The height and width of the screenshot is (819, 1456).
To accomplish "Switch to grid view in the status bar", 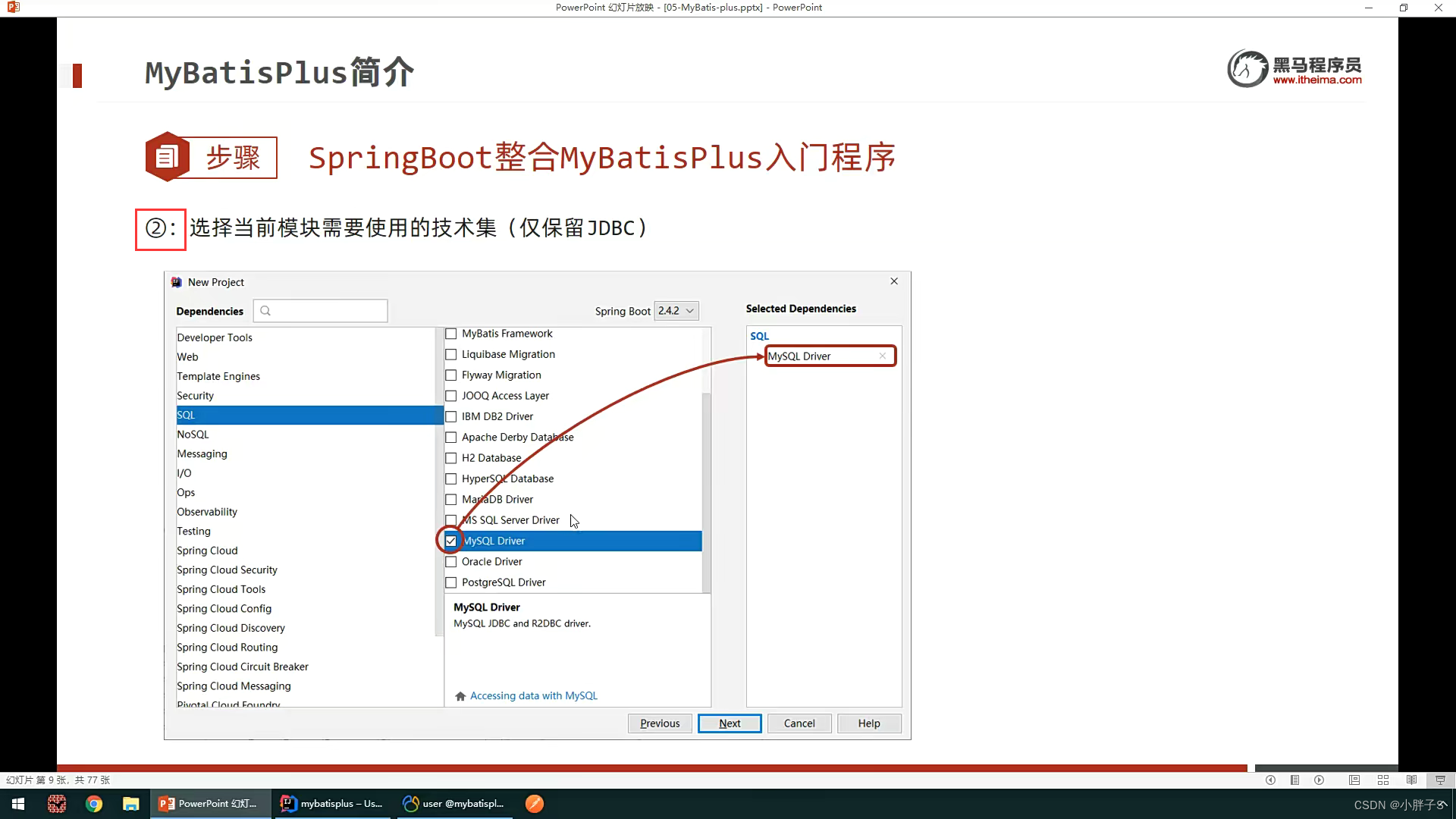I will pos(1382,780).
